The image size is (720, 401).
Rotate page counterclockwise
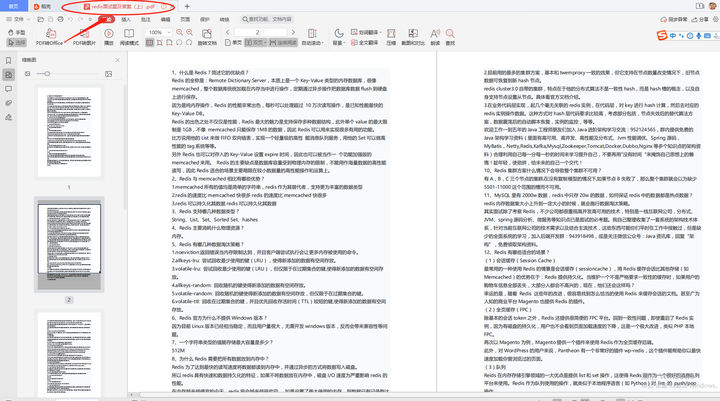pos(179,42)
